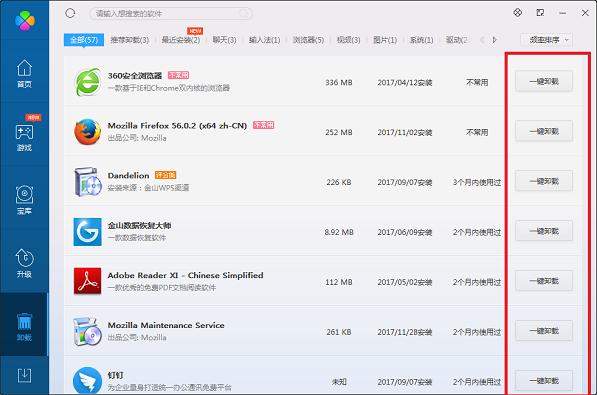The height and width of the screenshot is (395, 597).
Task: Click the 252 MB size value
Action: click(339, 132)
